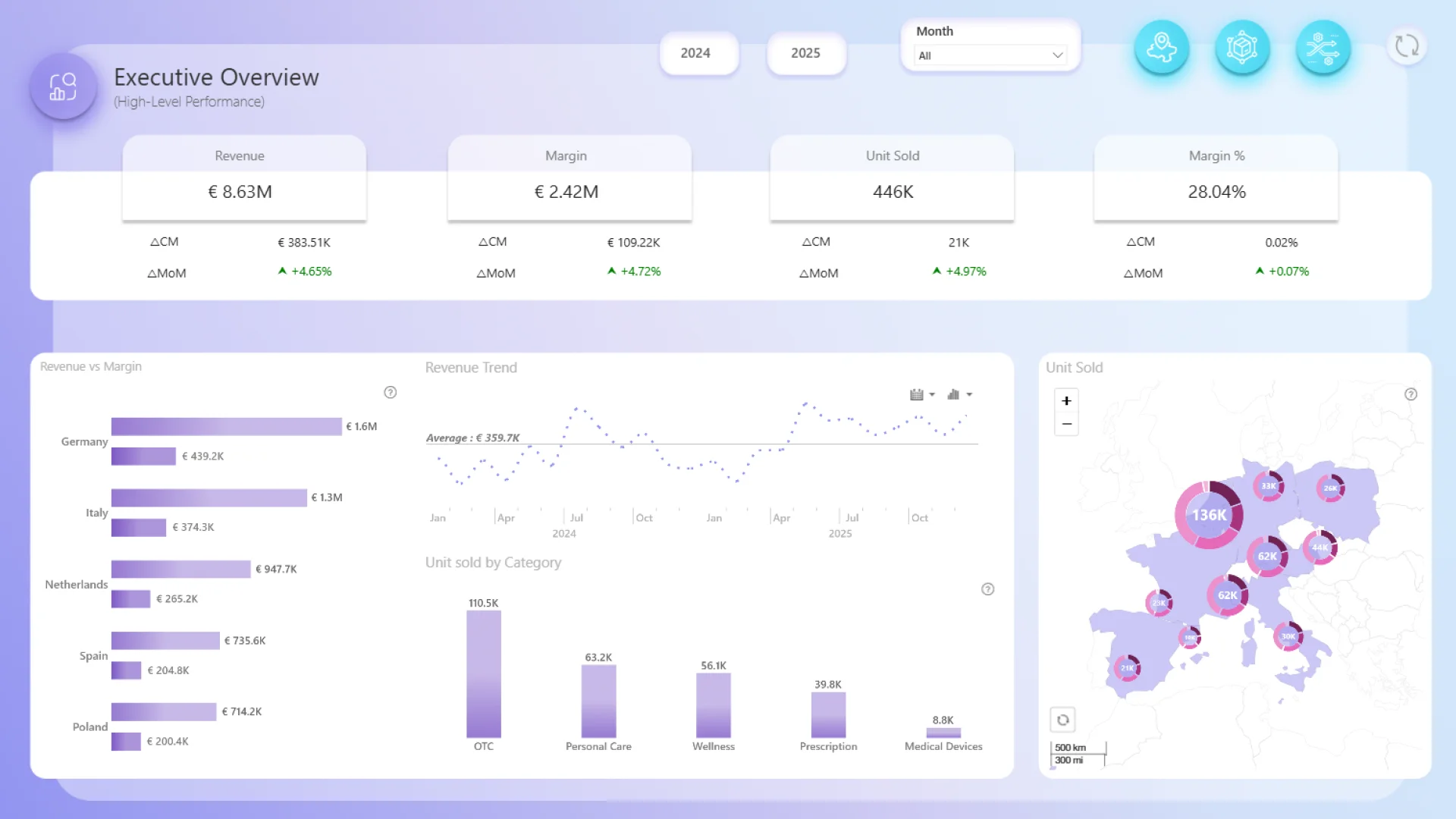Screen dimensions: 1456x819
Task: Toggle the 2025 year filter
Action: click(805, 53)
